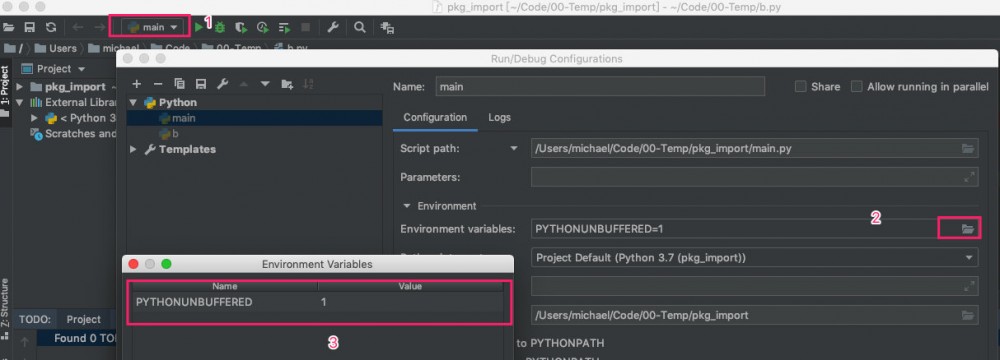
Task: Navigate Back arrow in main toolbar
Action: click(78, 27)
